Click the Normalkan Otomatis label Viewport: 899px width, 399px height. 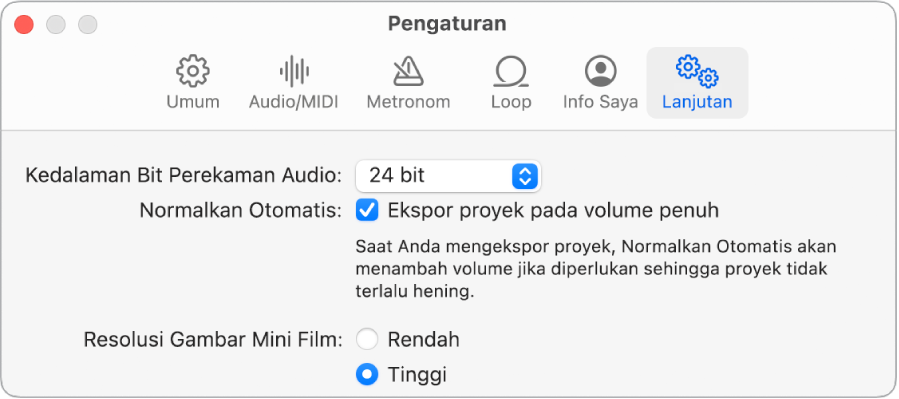coord(241,210)
